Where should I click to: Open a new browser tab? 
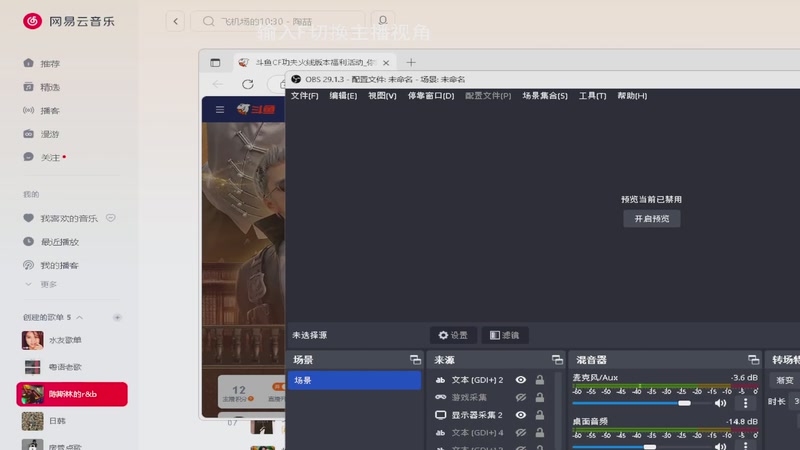(x=411, y=63)
